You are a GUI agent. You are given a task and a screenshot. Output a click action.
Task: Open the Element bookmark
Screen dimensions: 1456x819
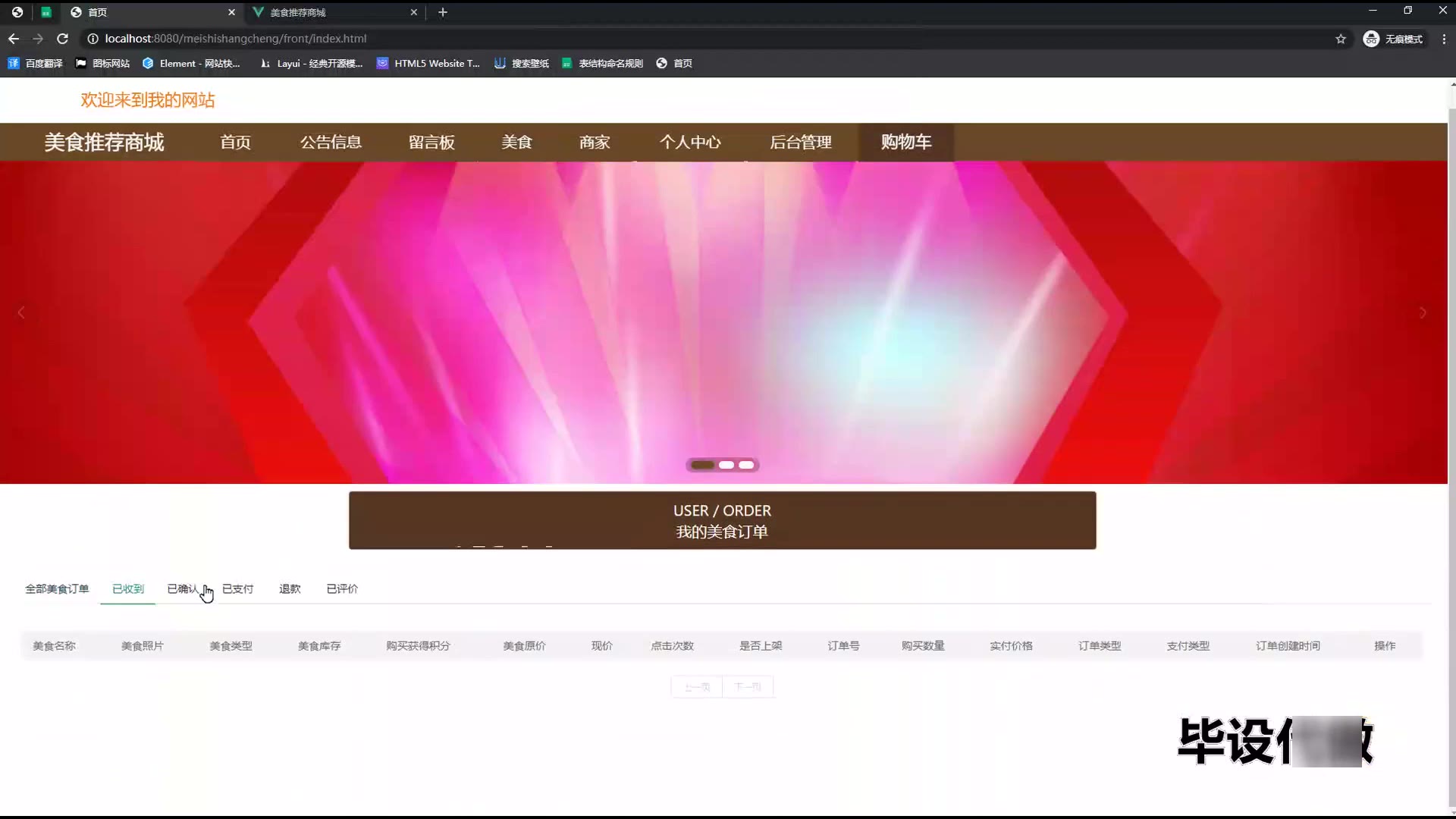point(191,63)
